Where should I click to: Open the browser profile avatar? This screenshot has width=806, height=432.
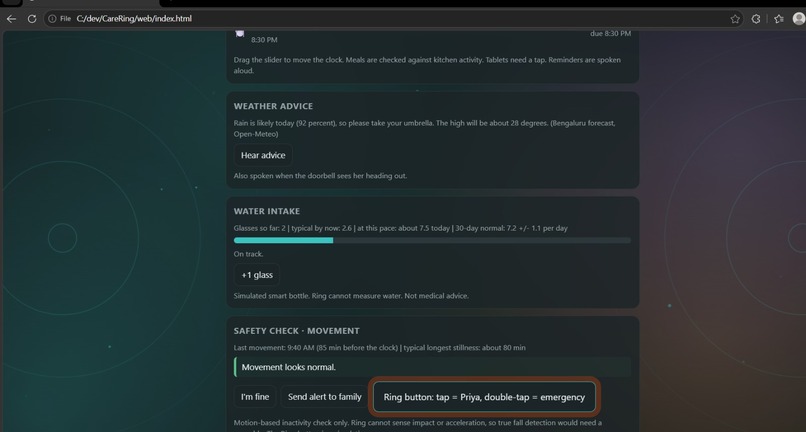[799, 19]
